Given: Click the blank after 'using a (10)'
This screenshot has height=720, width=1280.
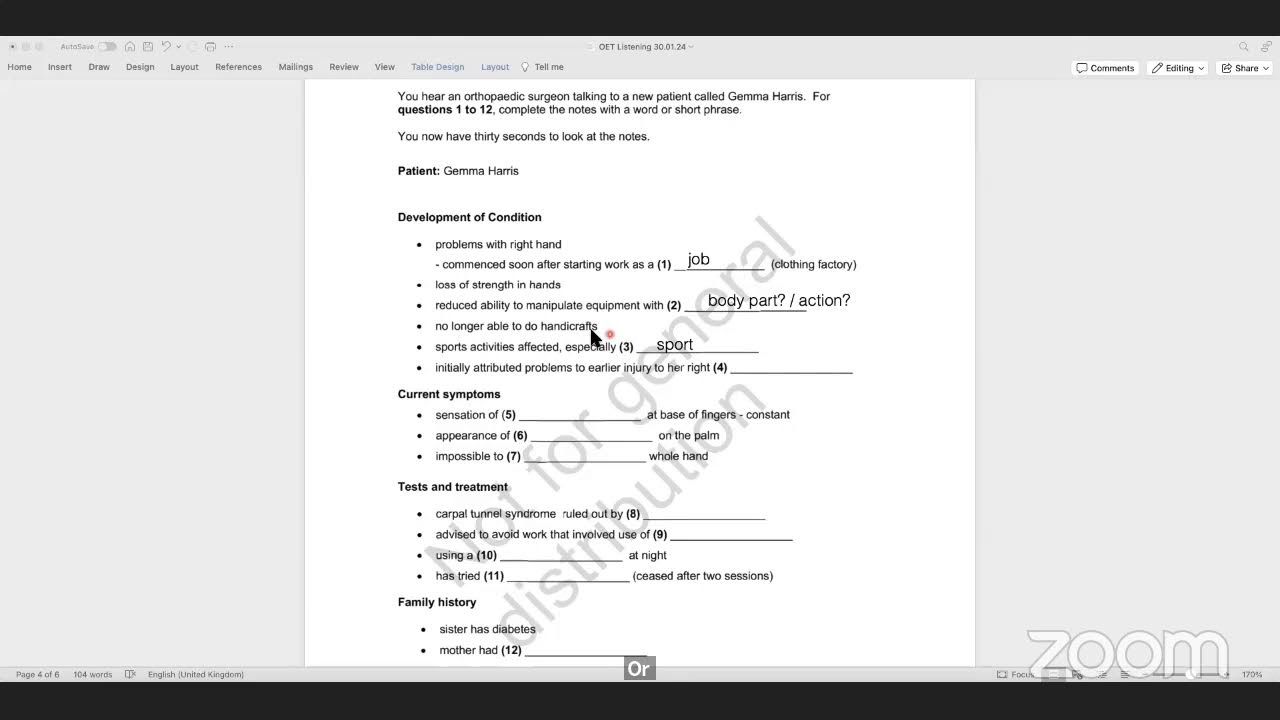Looking at the screenshot, I should click(561, 556).
